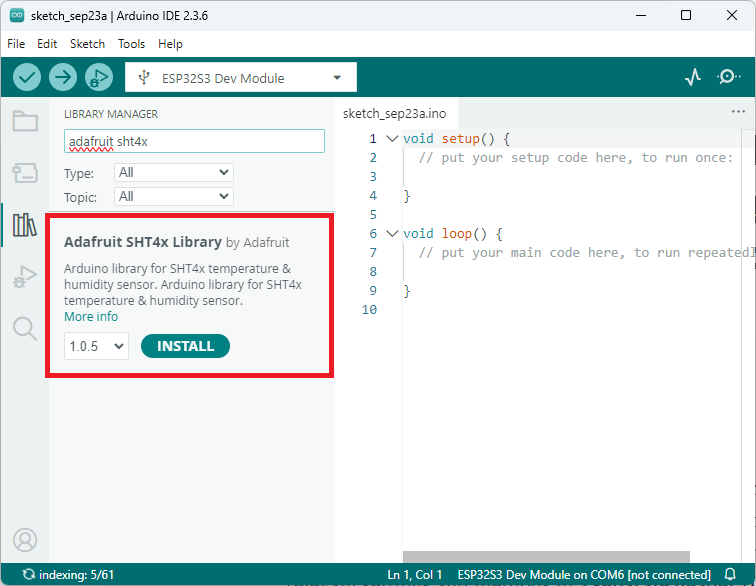The height and width of the screenshot is (586, 756).
Task: Expand the Topic filter dropdown
Action: 174,196
